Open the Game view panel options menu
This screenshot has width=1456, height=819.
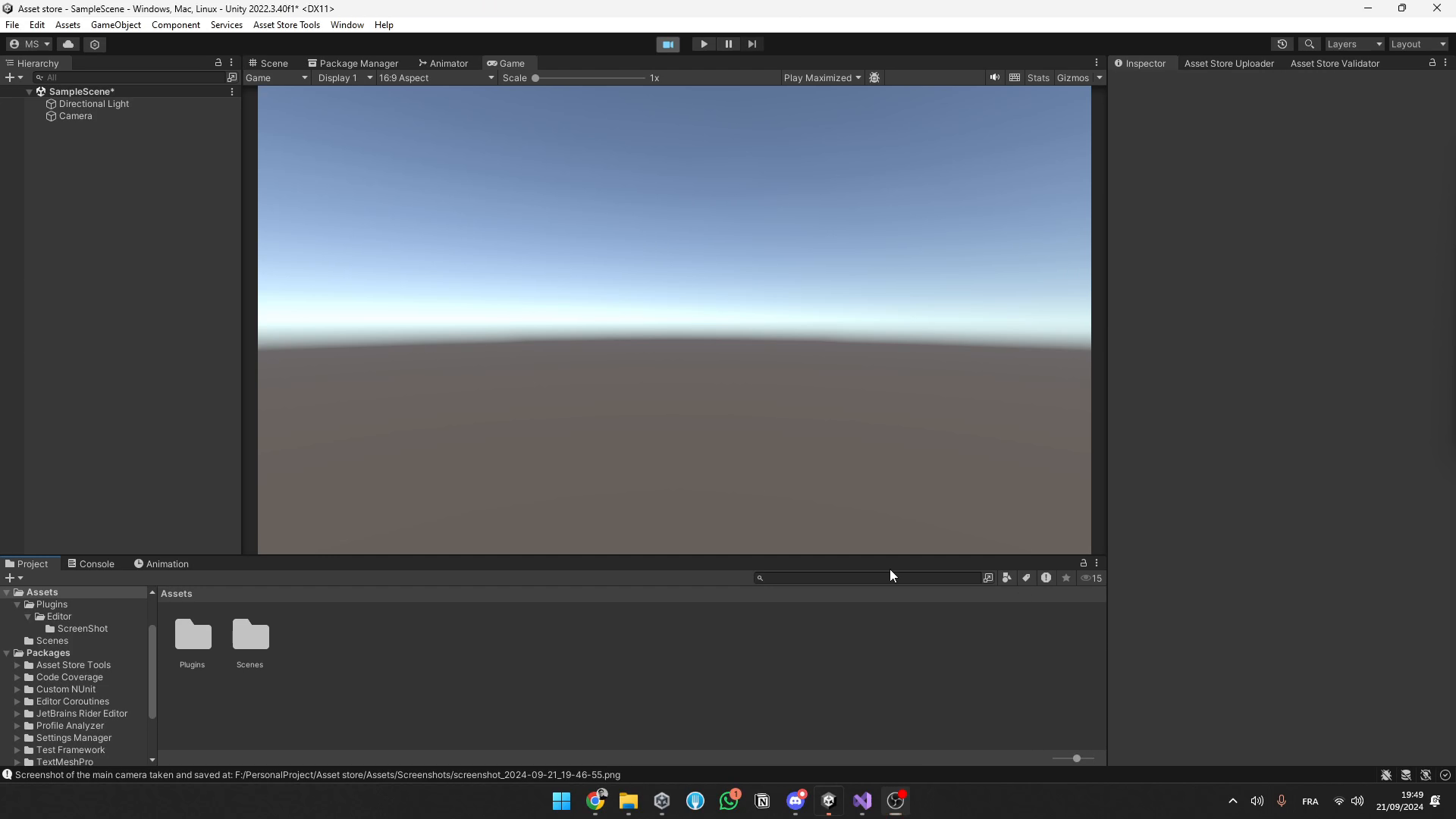pyautogui.click(x=1097, y=63)
